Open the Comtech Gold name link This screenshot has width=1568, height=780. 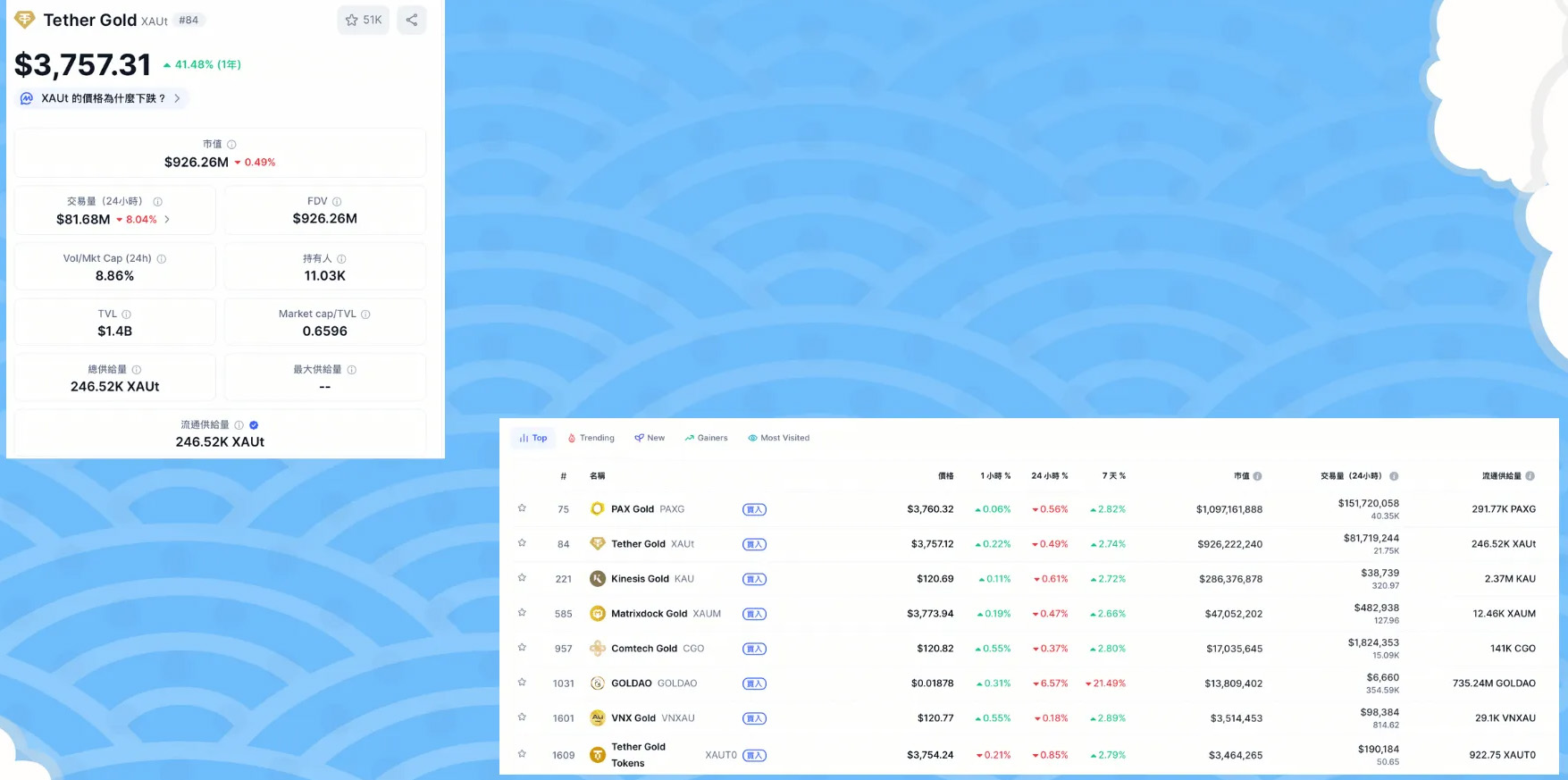643,649
